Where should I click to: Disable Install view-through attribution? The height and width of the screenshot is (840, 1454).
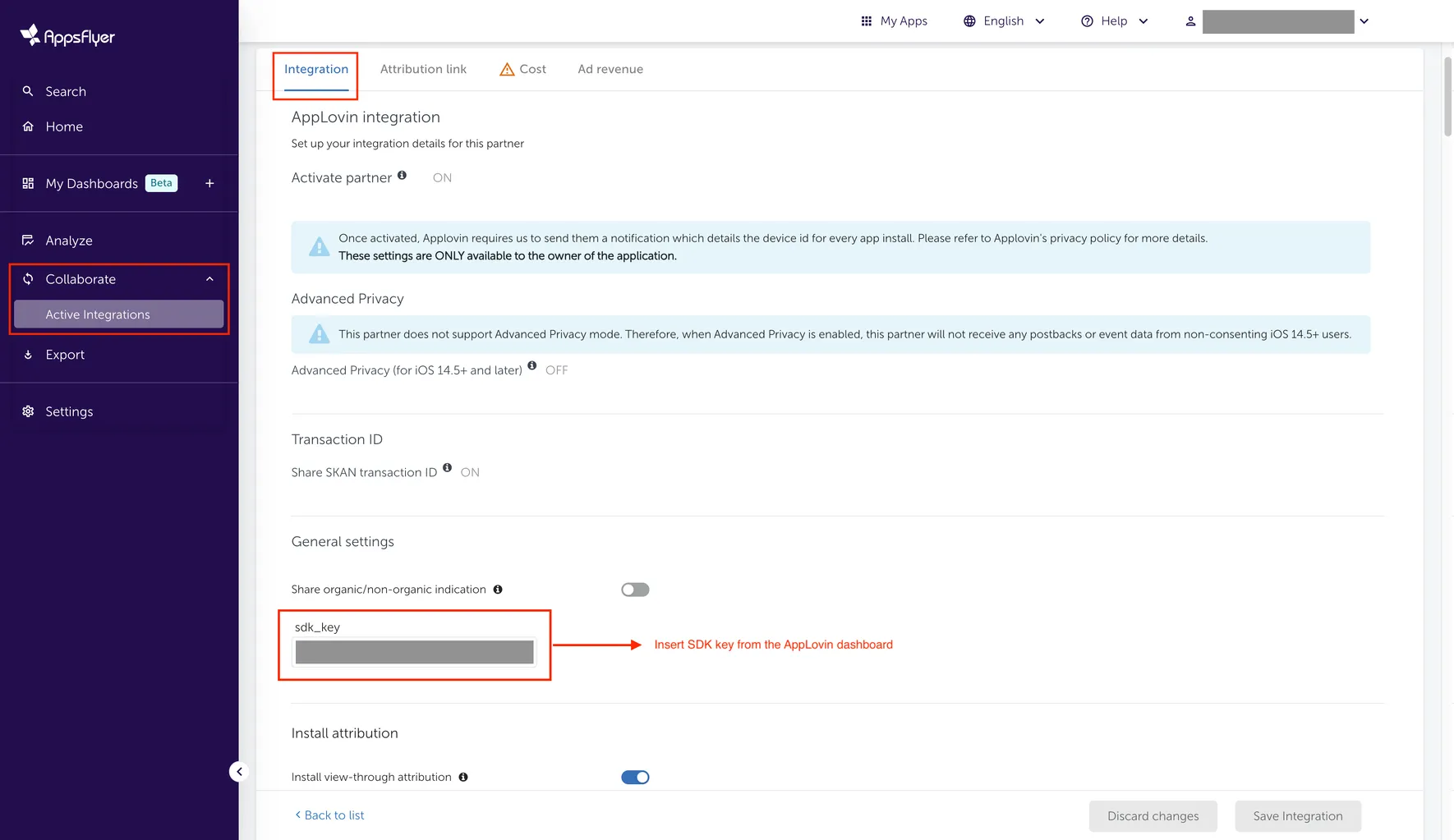pos(635,776)
